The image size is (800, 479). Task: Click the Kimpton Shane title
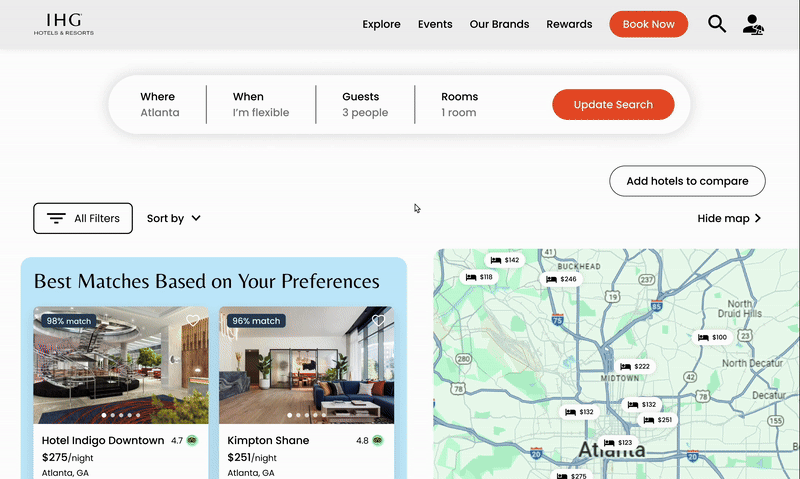coord(268,440)
